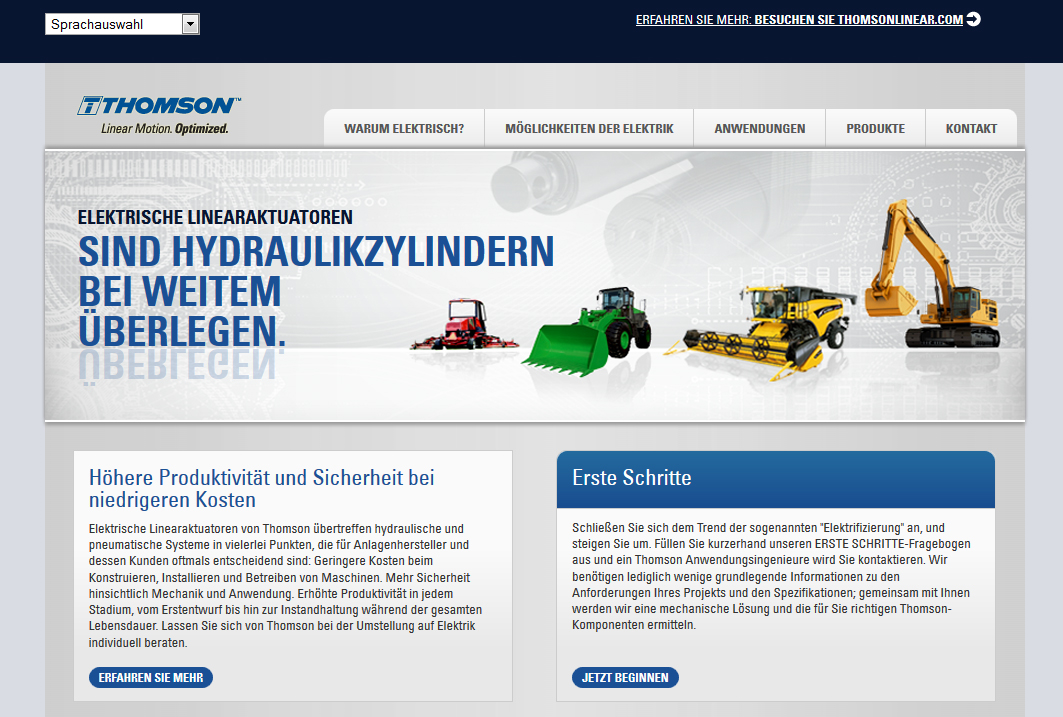Click the Elektrische Linearaktuatoren banner subtitle
The height and width of the screenshot is (717, 1063).
tap(215, 217)
